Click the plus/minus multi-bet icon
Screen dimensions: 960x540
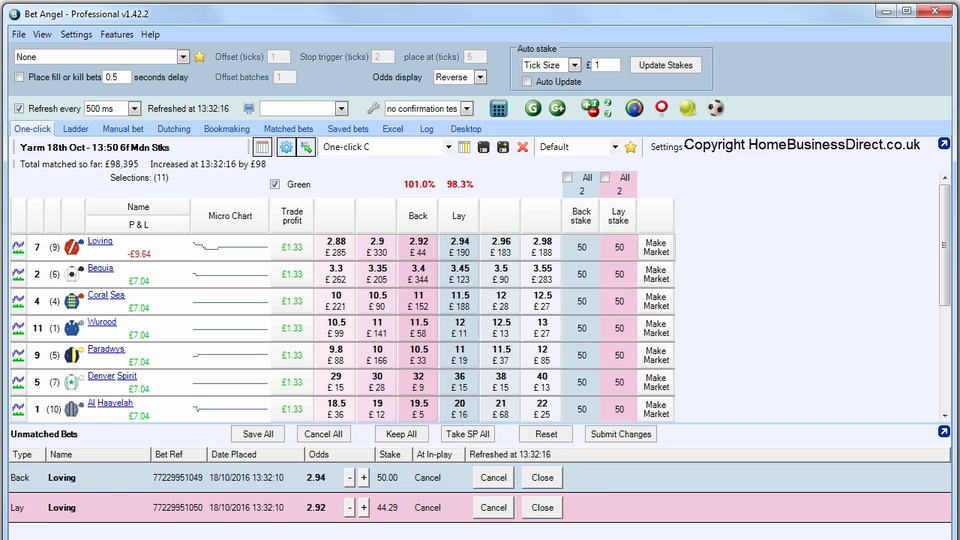(x=590, y=108)
